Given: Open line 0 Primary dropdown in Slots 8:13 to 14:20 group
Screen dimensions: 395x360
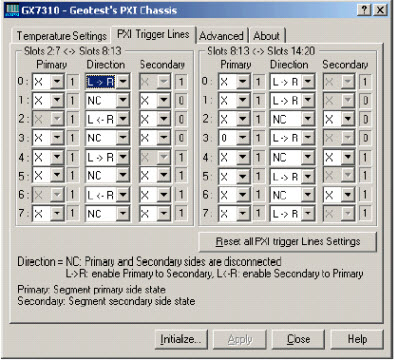Looking at the screenshot, I should (234, 82).
